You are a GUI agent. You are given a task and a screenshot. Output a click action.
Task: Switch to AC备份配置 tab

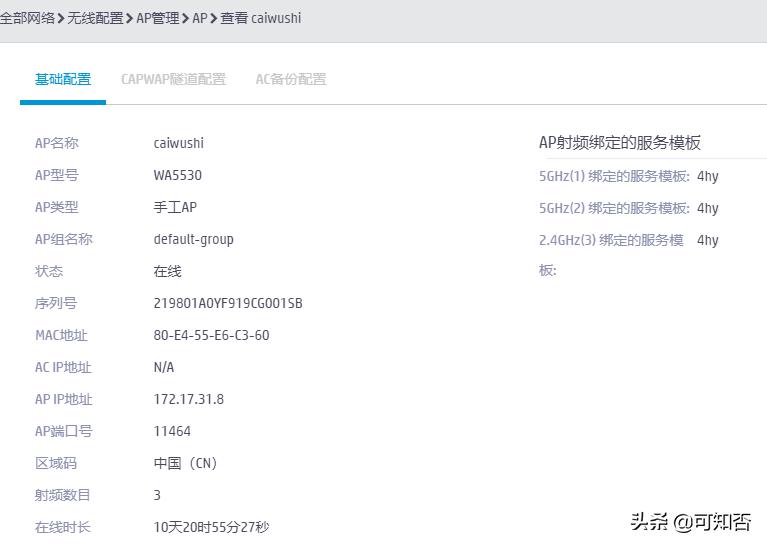point(291,79)
